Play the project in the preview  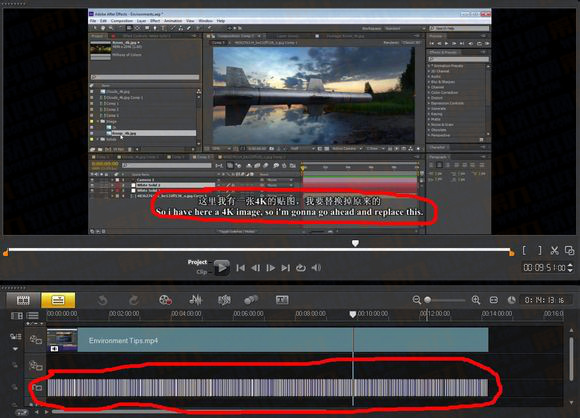click(222, 267)
